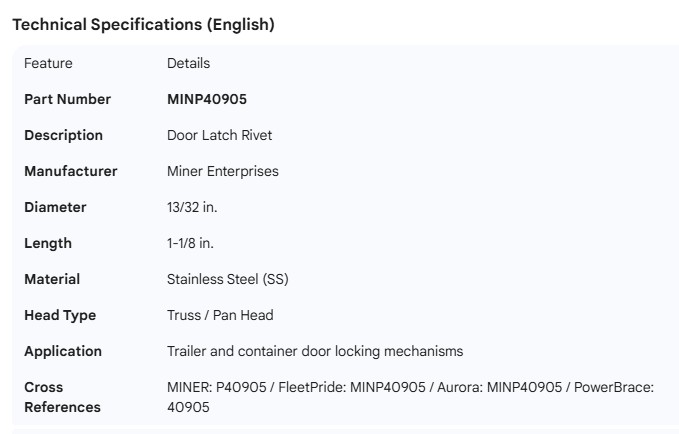Click the Feature column header

(48, 63)
